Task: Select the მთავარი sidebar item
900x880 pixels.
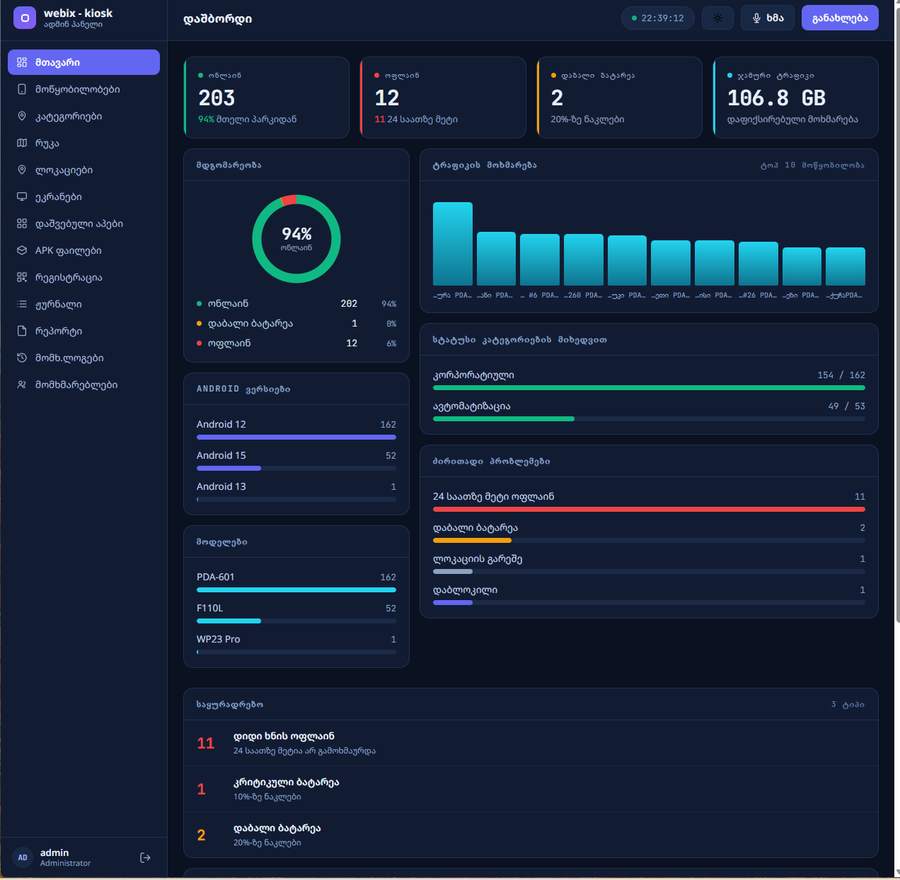Action: point(84,62)
